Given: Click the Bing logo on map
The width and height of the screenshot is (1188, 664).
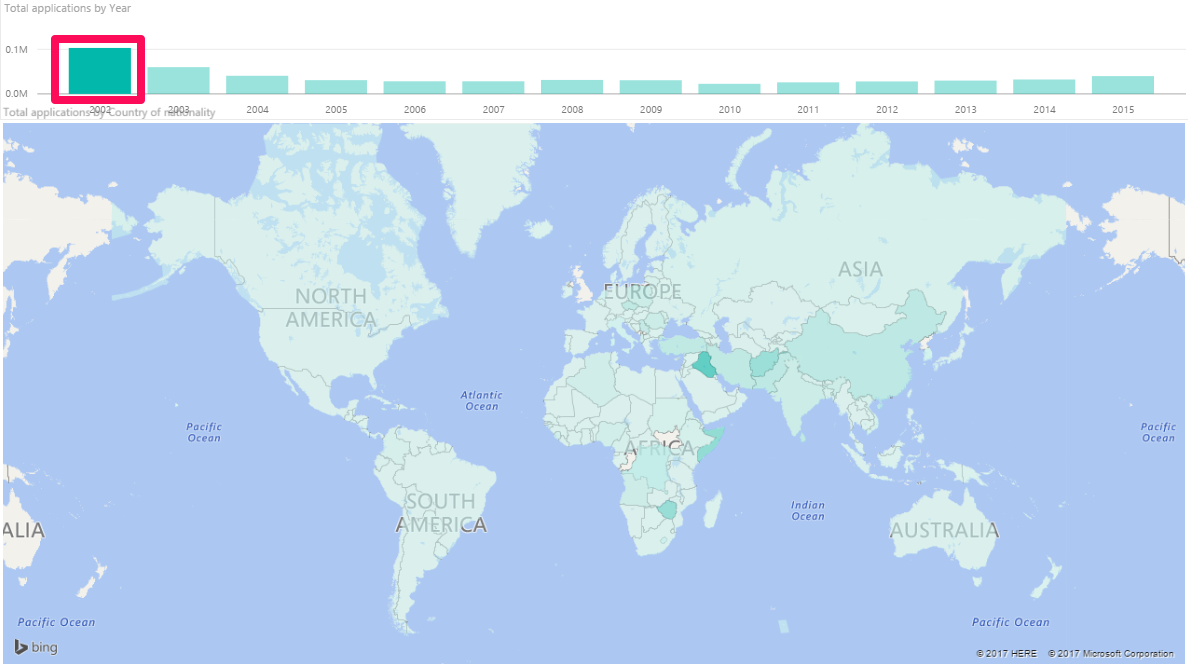Looking at the screenshot, I should pyautogui.click(x=36, y=647).
